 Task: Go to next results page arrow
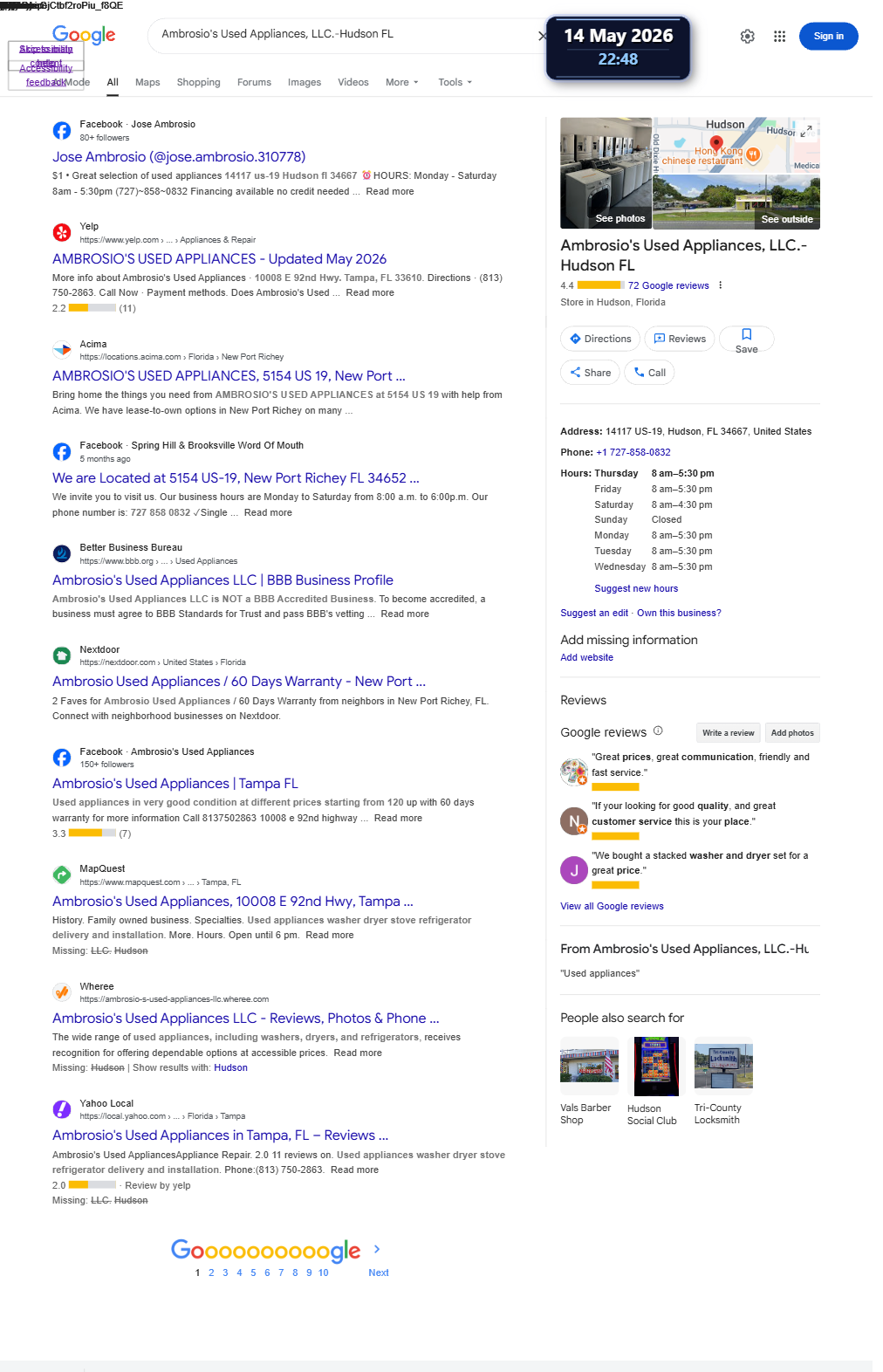point(377,1249)
